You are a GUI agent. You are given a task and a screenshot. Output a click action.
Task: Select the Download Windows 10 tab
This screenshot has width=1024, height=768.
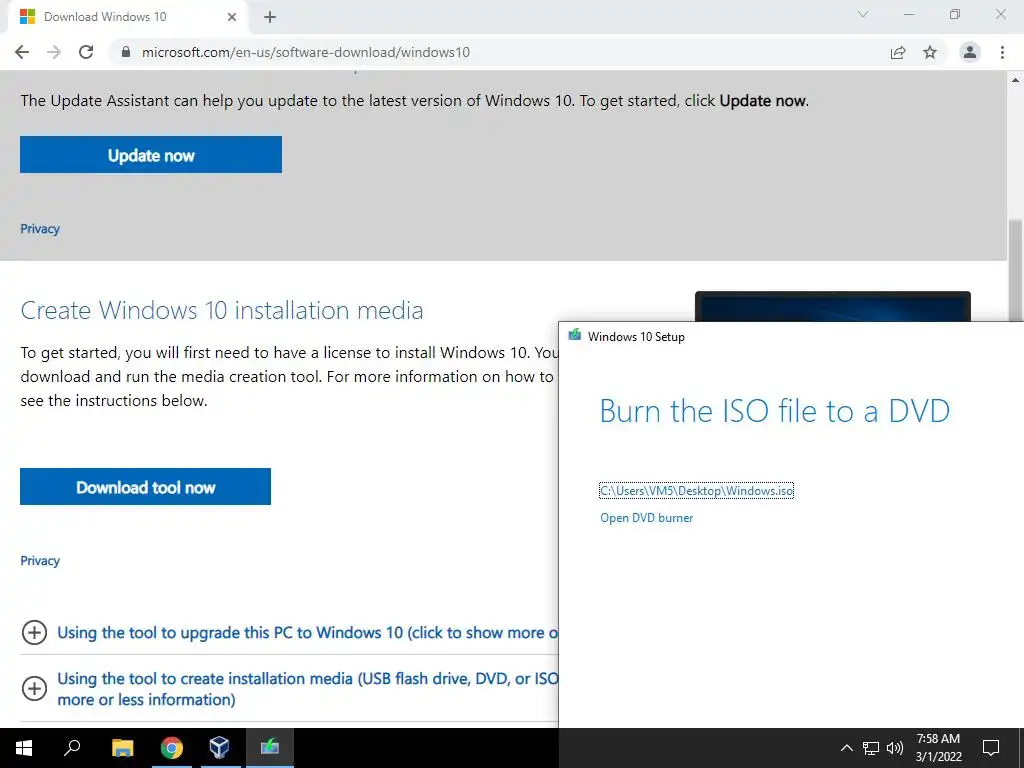click(127, 17)
